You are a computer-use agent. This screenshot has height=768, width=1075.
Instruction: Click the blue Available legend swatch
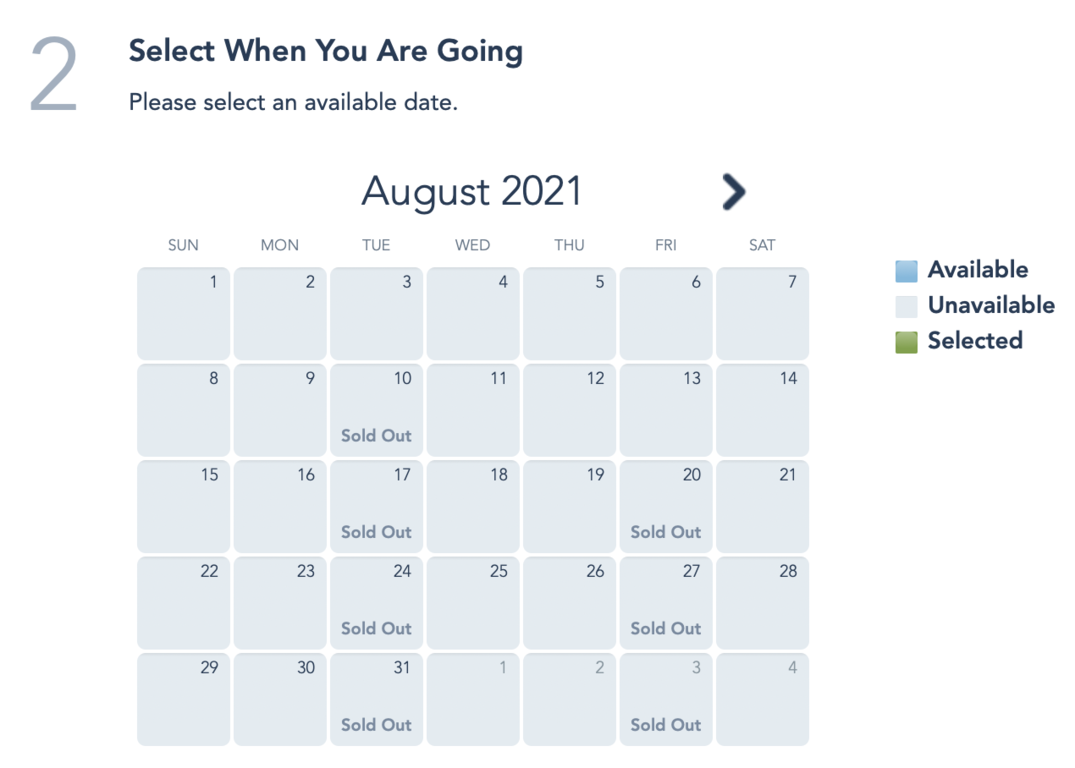click(x=906, y=270)
